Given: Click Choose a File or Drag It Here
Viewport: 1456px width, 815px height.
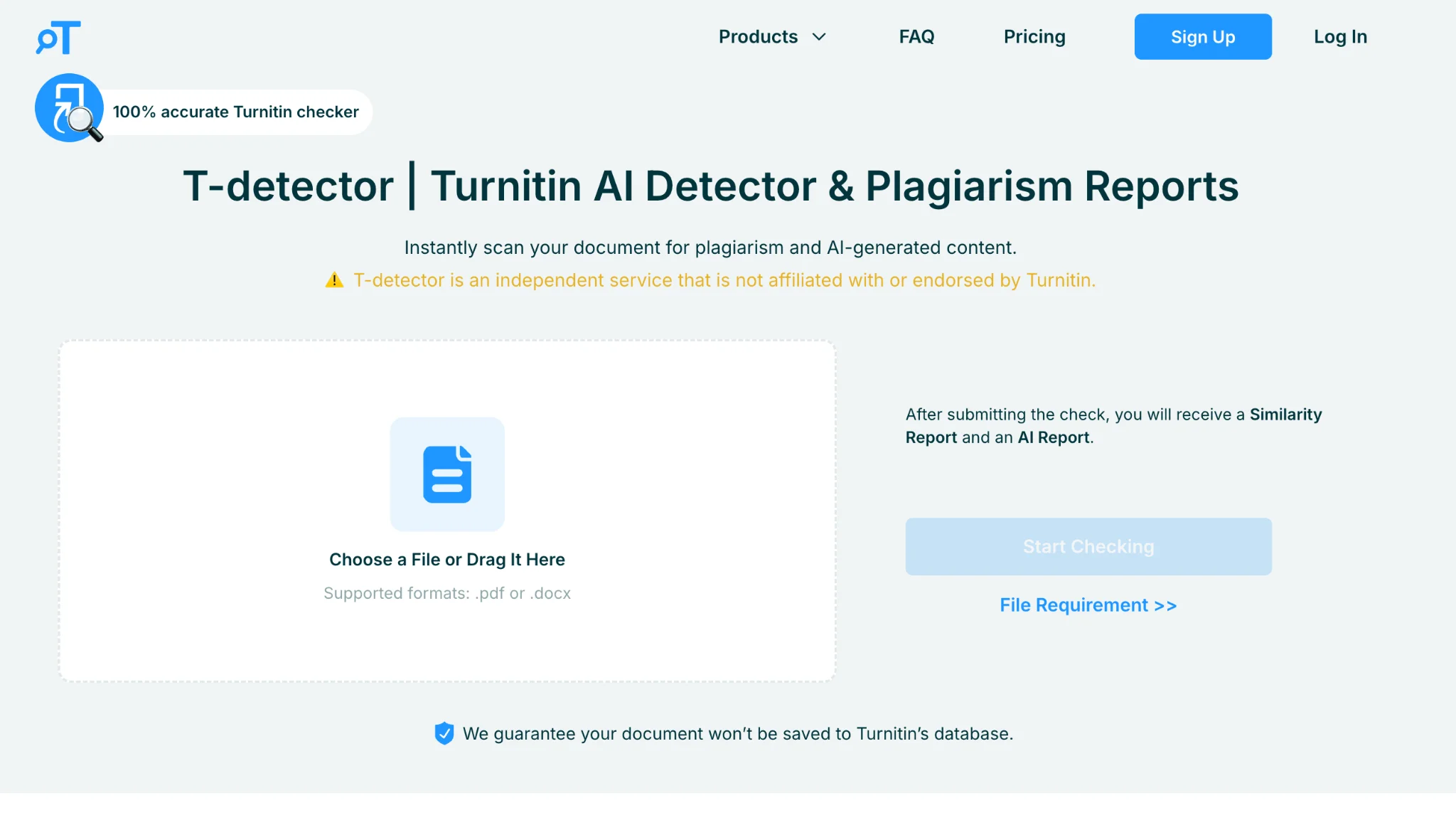Looking at the screenshot, I should (x=447, y=560).
